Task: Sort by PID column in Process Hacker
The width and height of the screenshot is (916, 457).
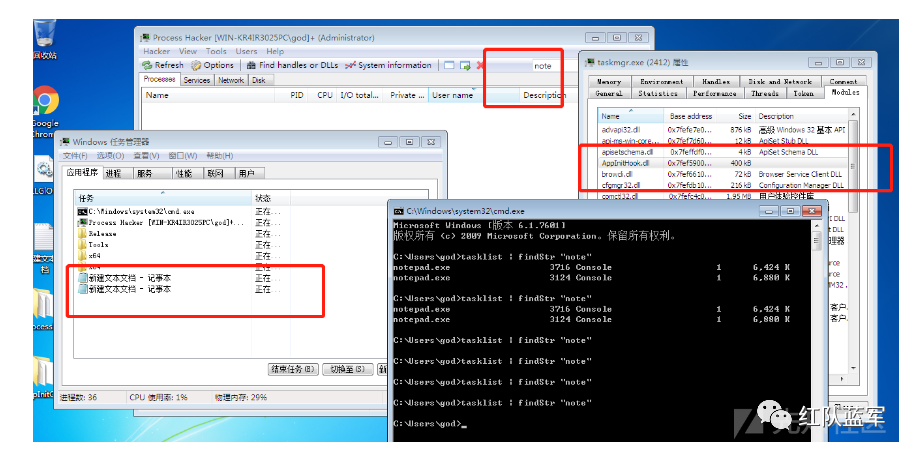Action: tap(297, 95)
